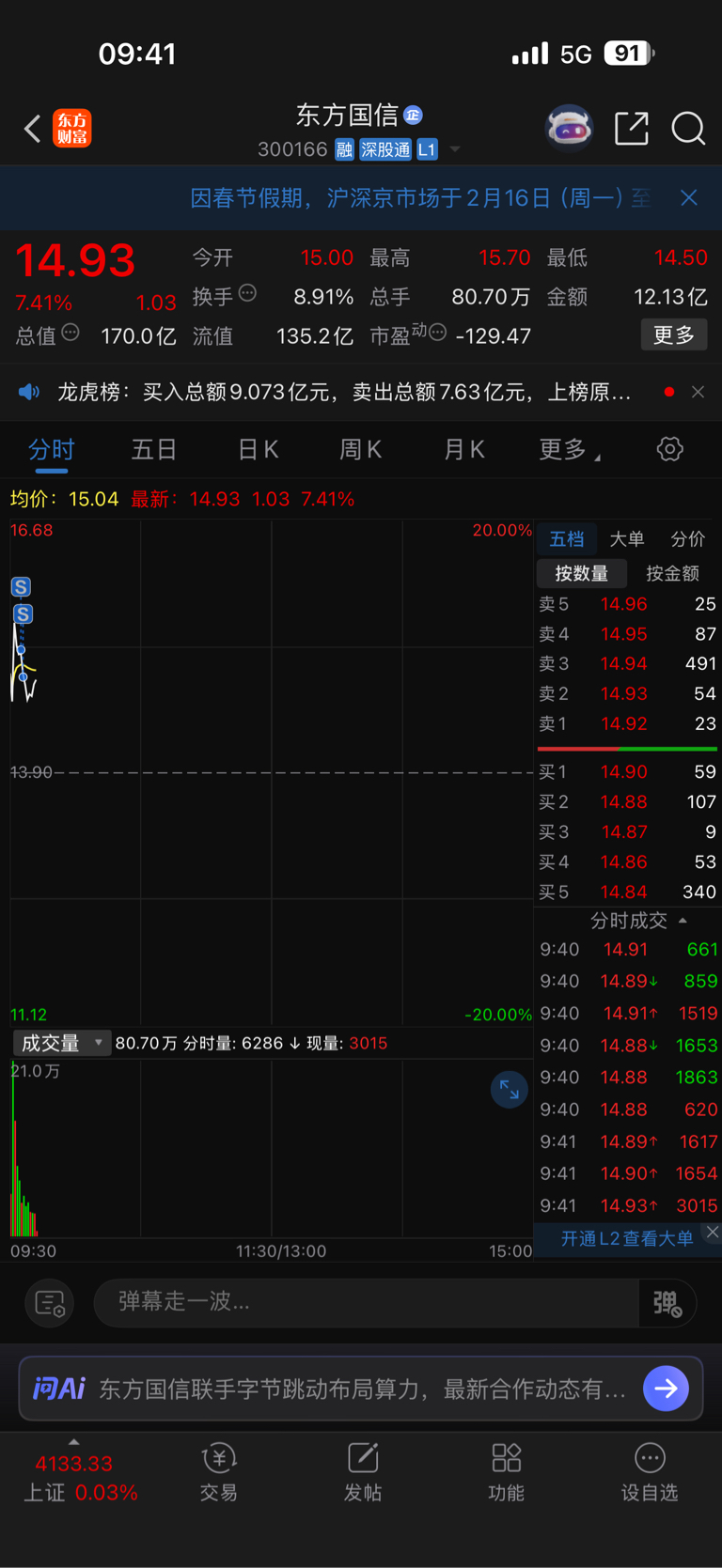Tap the 市盈 info circle icon
Image resolution: width=722 pixels, height=1568 pixels.
(437, 332)
